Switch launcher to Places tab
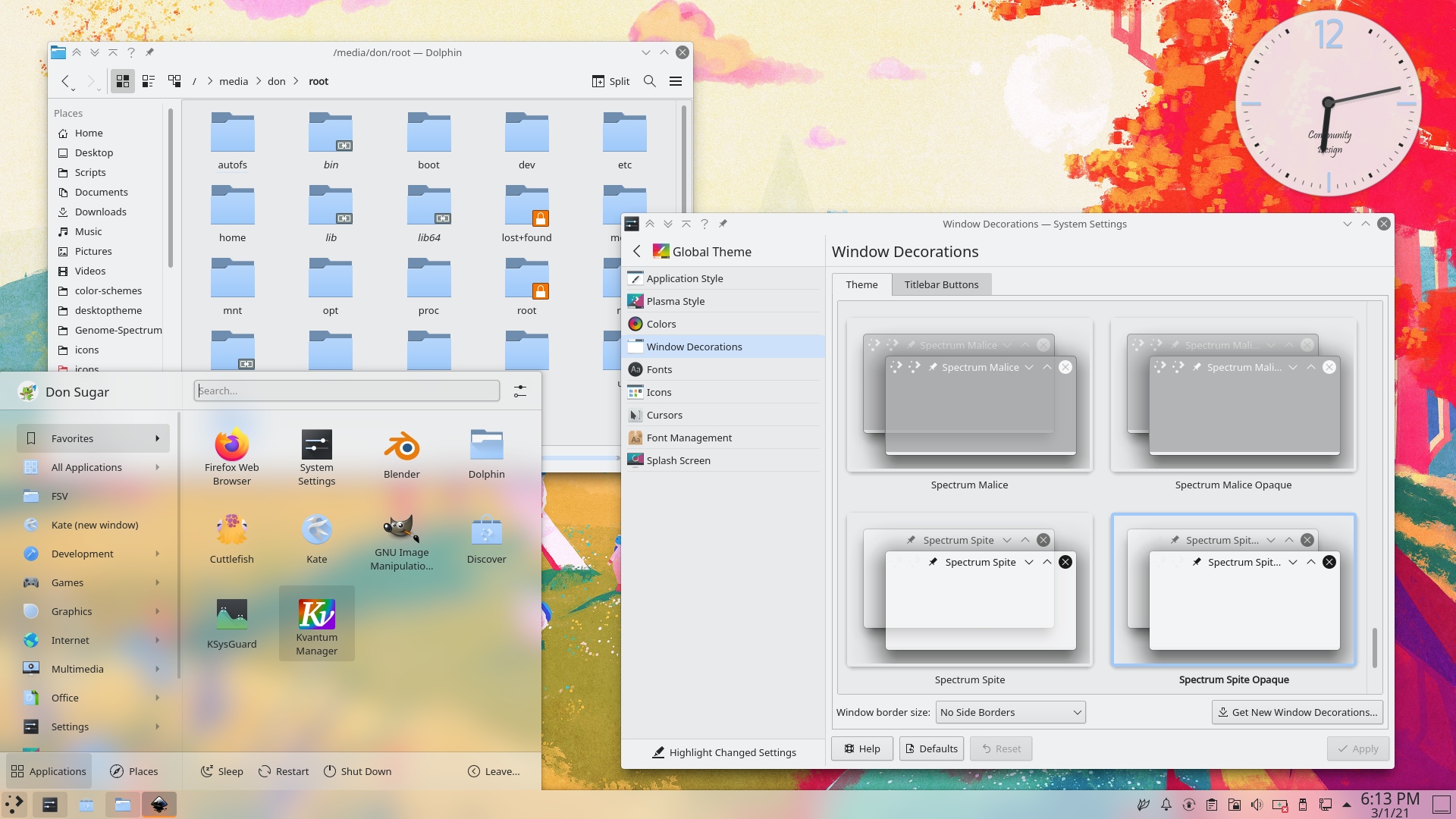 tap(134, 771)
